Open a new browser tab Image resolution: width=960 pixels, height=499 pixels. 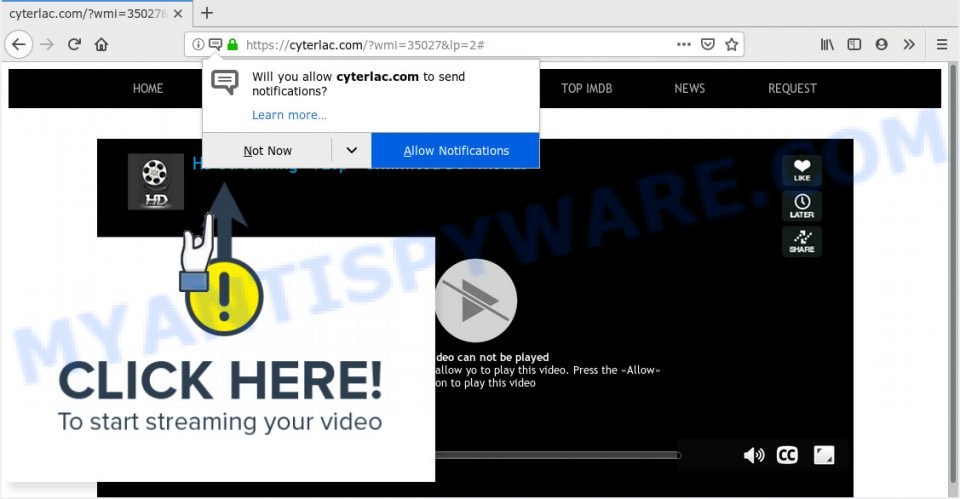point(207,13)
